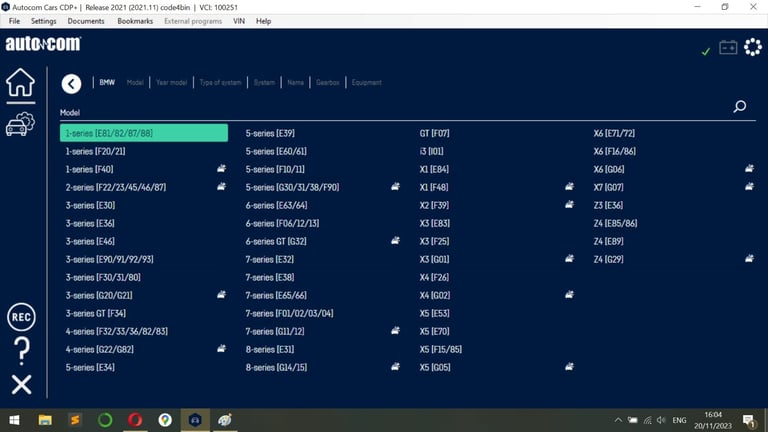
Task: Open the Documents menu
Action: (x=86, y=21)
